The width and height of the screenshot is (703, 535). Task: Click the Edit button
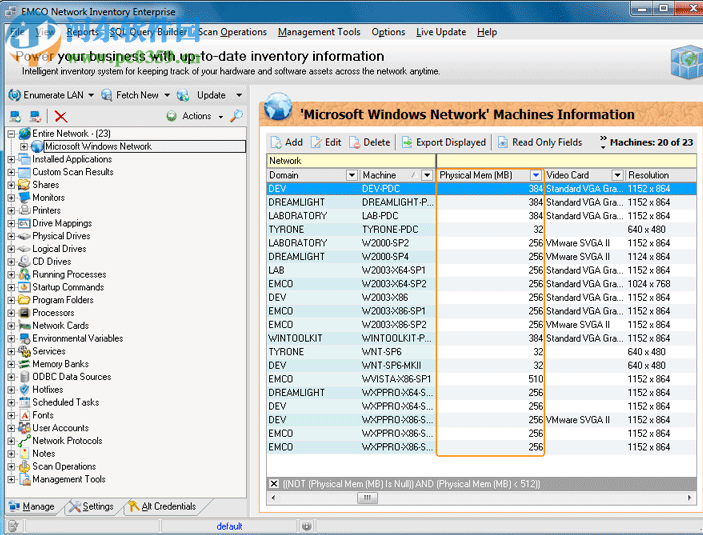click(x=326, y=142)
